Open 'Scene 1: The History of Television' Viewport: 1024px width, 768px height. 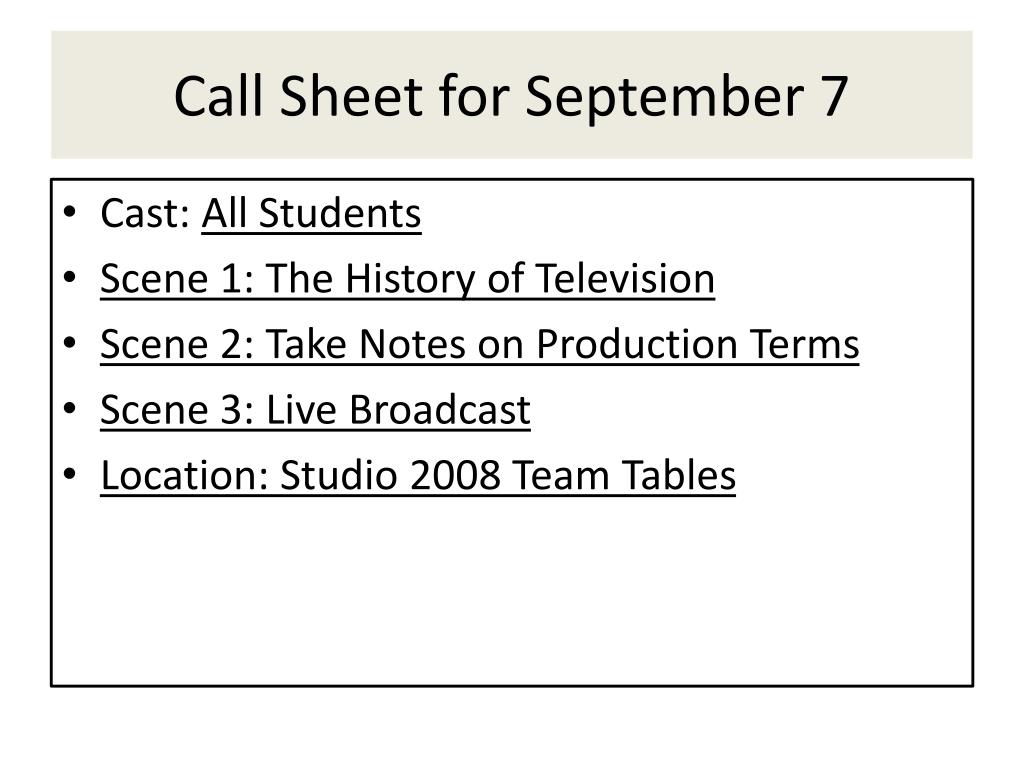click(x=408, y=279)
